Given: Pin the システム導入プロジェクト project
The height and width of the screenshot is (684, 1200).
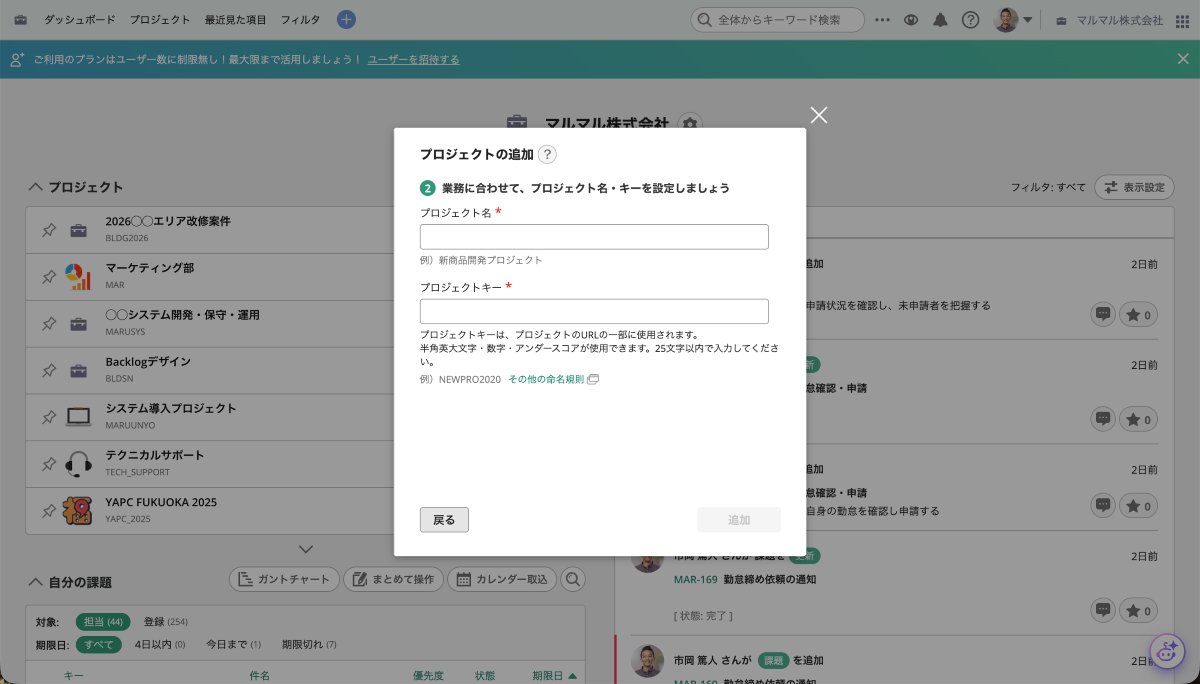Looking at the screenshot, I should point(48,417).
